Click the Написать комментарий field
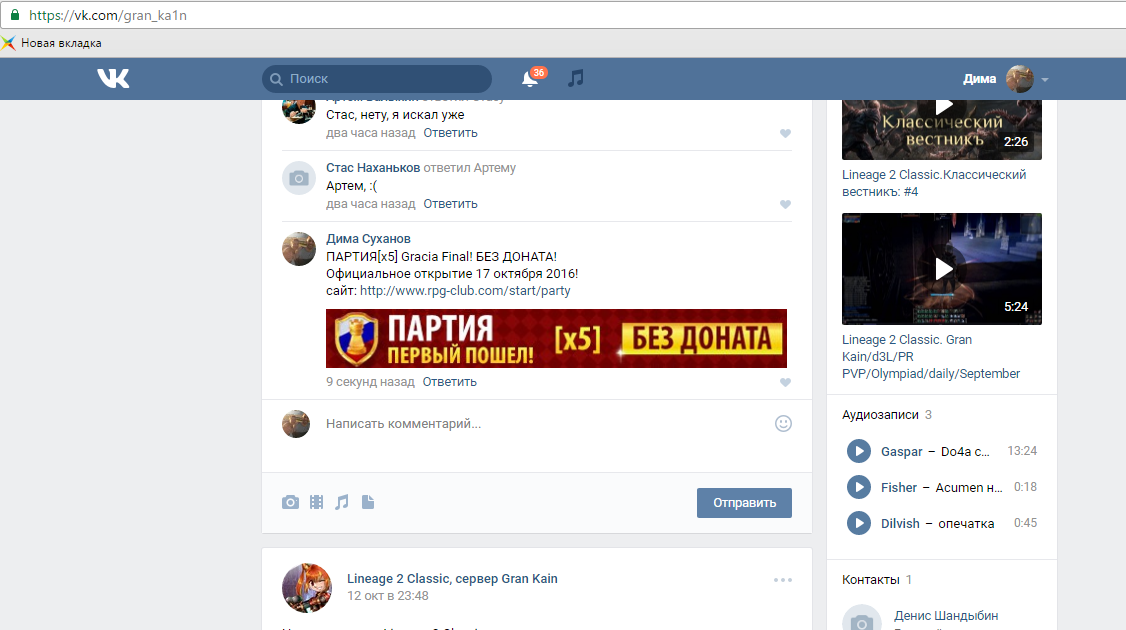This screenshot has width=1126, height=630. (542, 424)
